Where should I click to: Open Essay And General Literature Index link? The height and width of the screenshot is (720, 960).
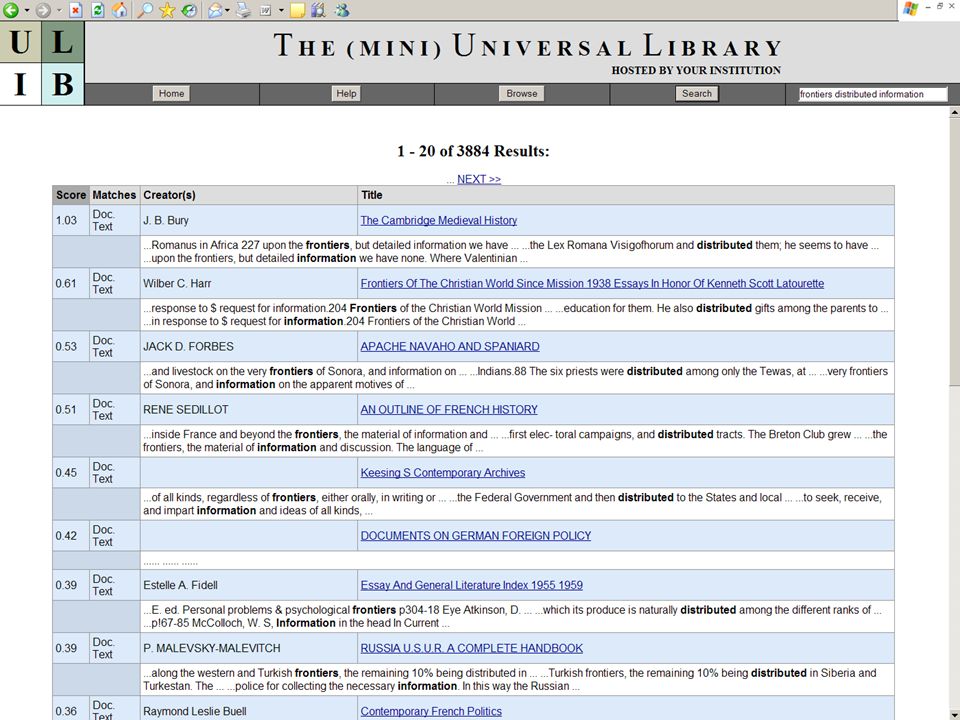471,585
